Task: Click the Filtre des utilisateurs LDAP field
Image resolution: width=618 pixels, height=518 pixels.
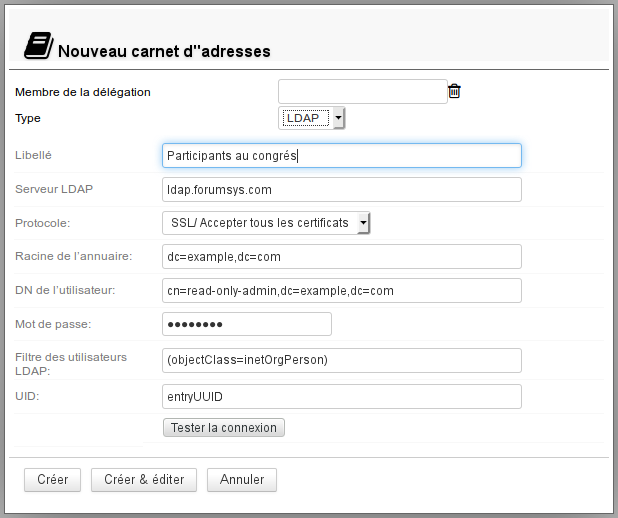Action: pyautogui.click(x=342, y=360)
